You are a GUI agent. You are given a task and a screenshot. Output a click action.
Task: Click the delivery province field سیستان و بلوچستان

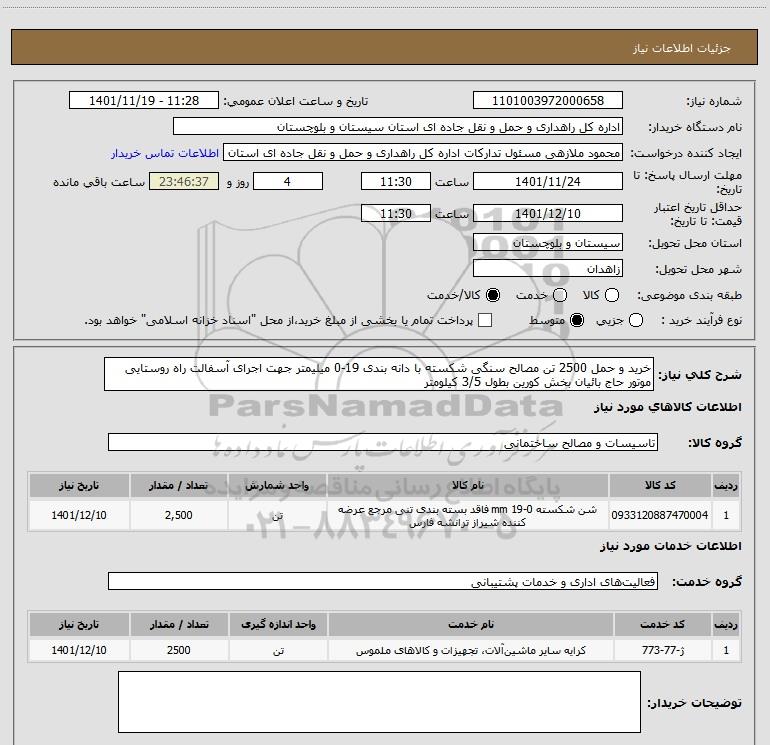point(548,243)
